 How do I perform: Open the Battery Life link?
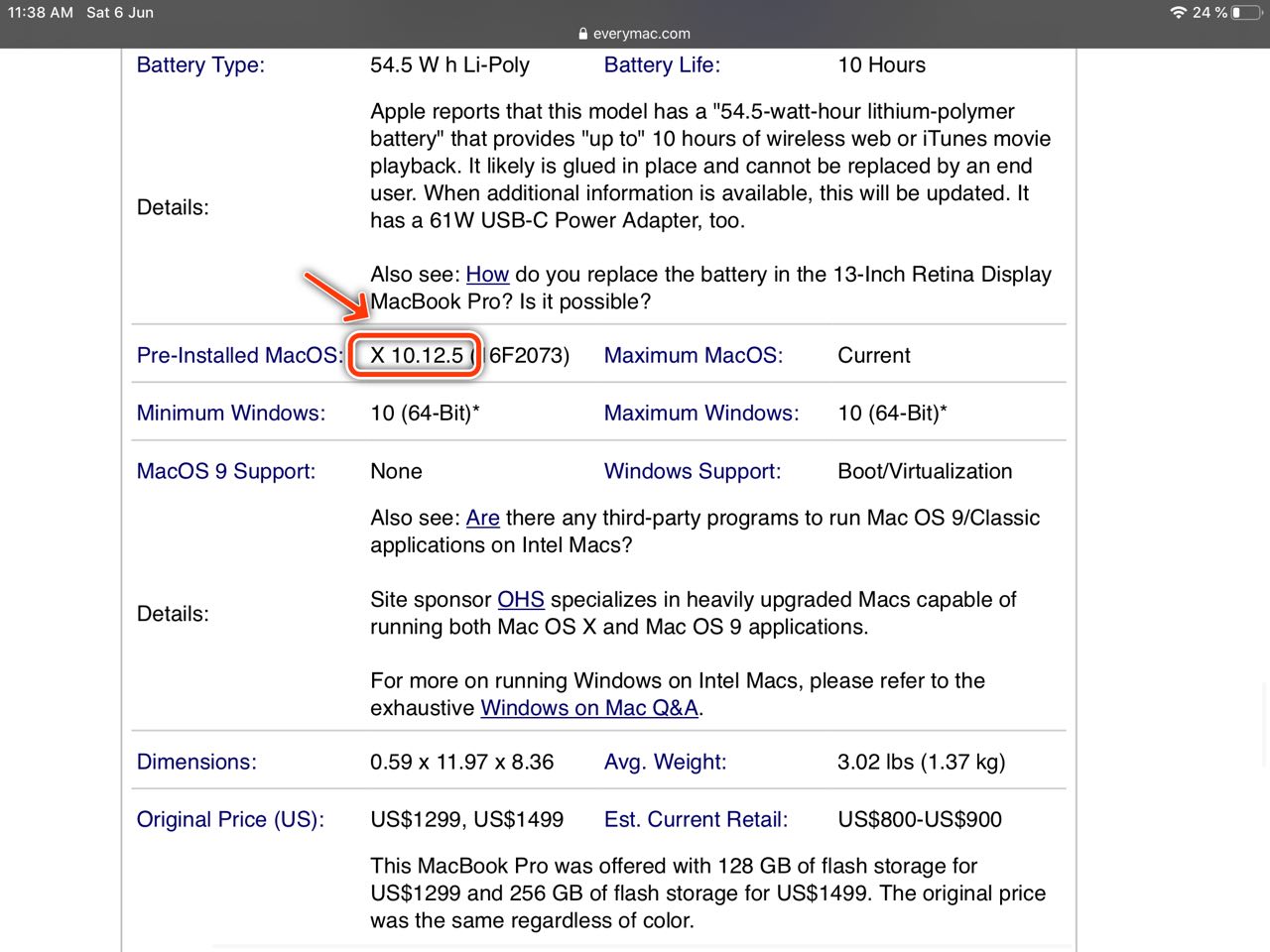[x=662, y=65]
